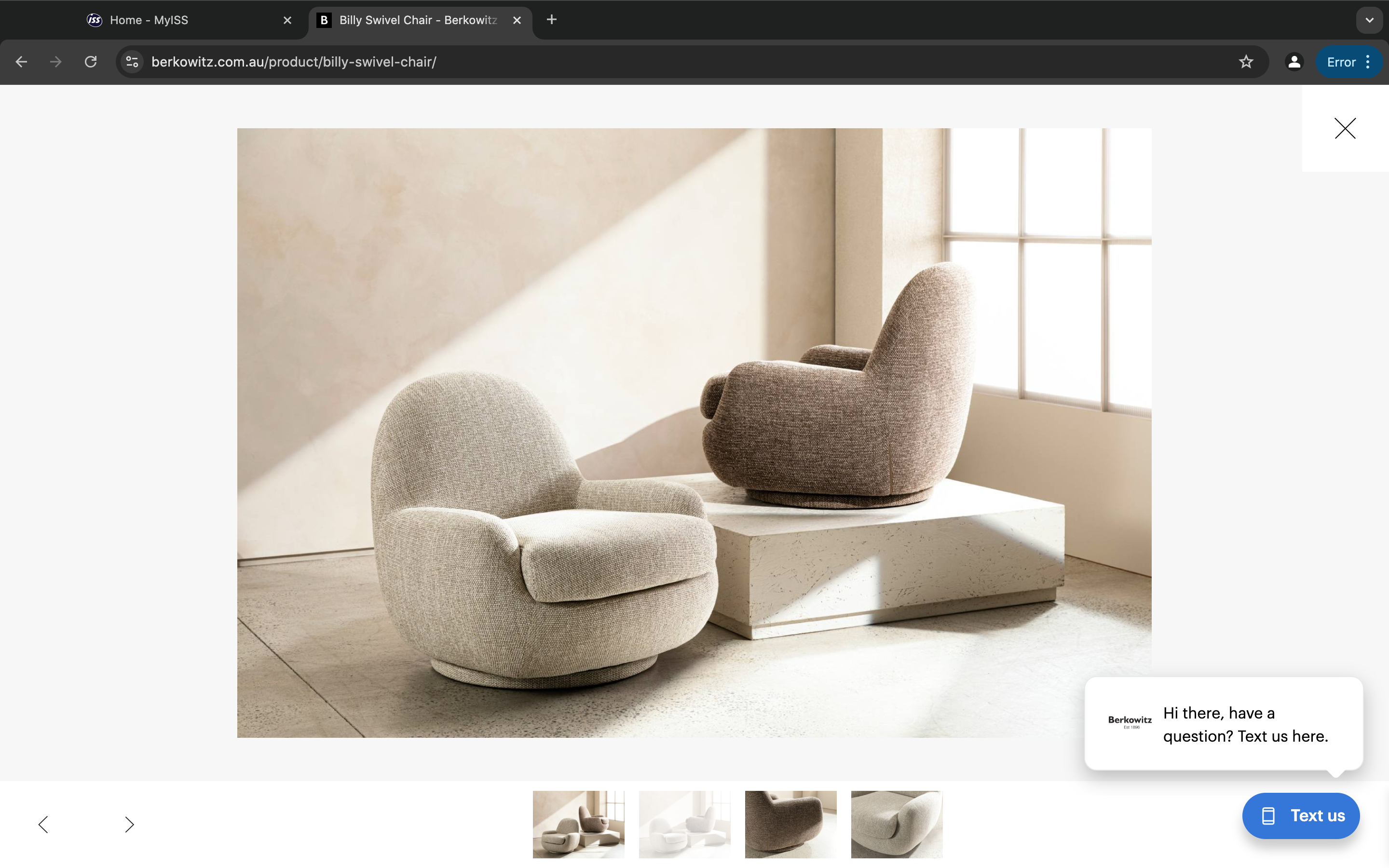Open a new browser tab

click(552, 20)
